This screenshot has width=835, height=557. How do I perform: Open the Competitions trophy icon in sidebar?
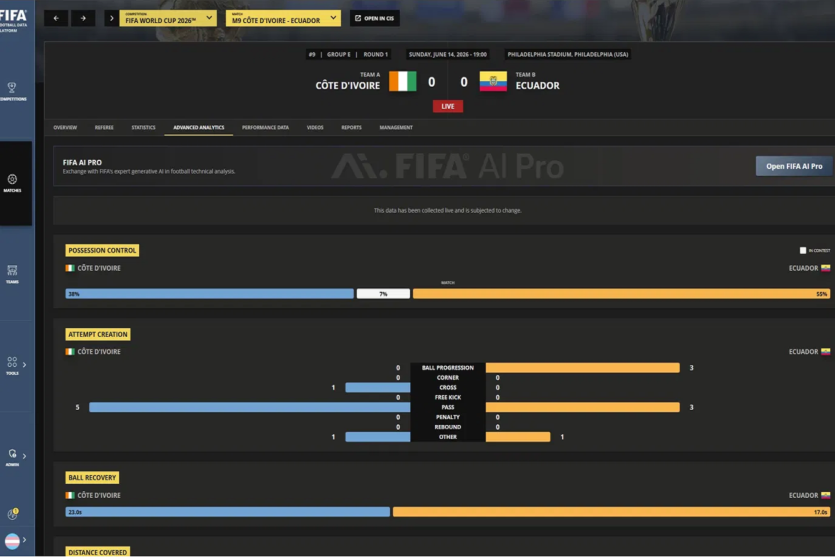point(12,87)
